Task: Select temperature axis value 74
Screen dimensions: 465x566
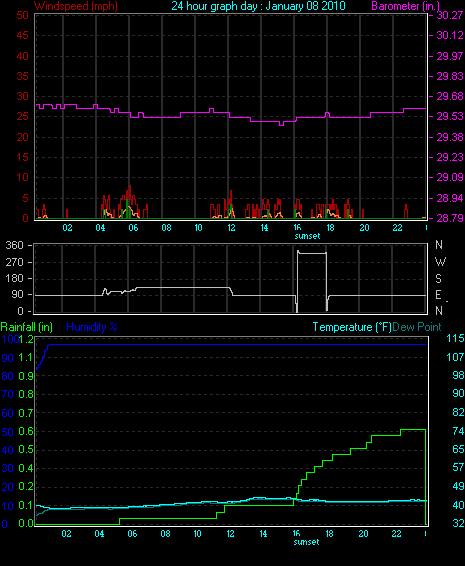Action: click(458, 431)
